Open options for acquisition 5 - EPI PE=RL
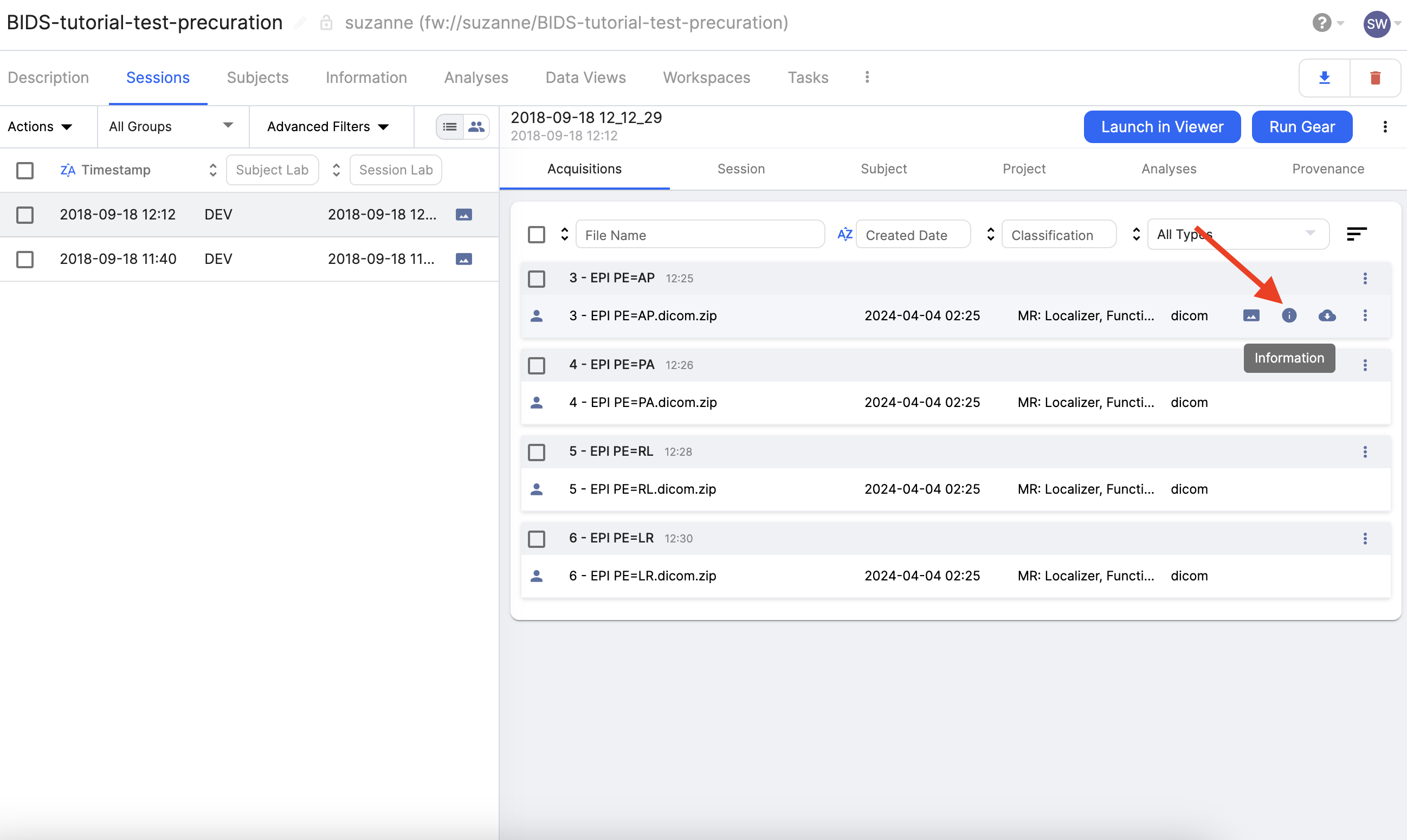This screenshot has height=840, width=1407. point(1365,451)
